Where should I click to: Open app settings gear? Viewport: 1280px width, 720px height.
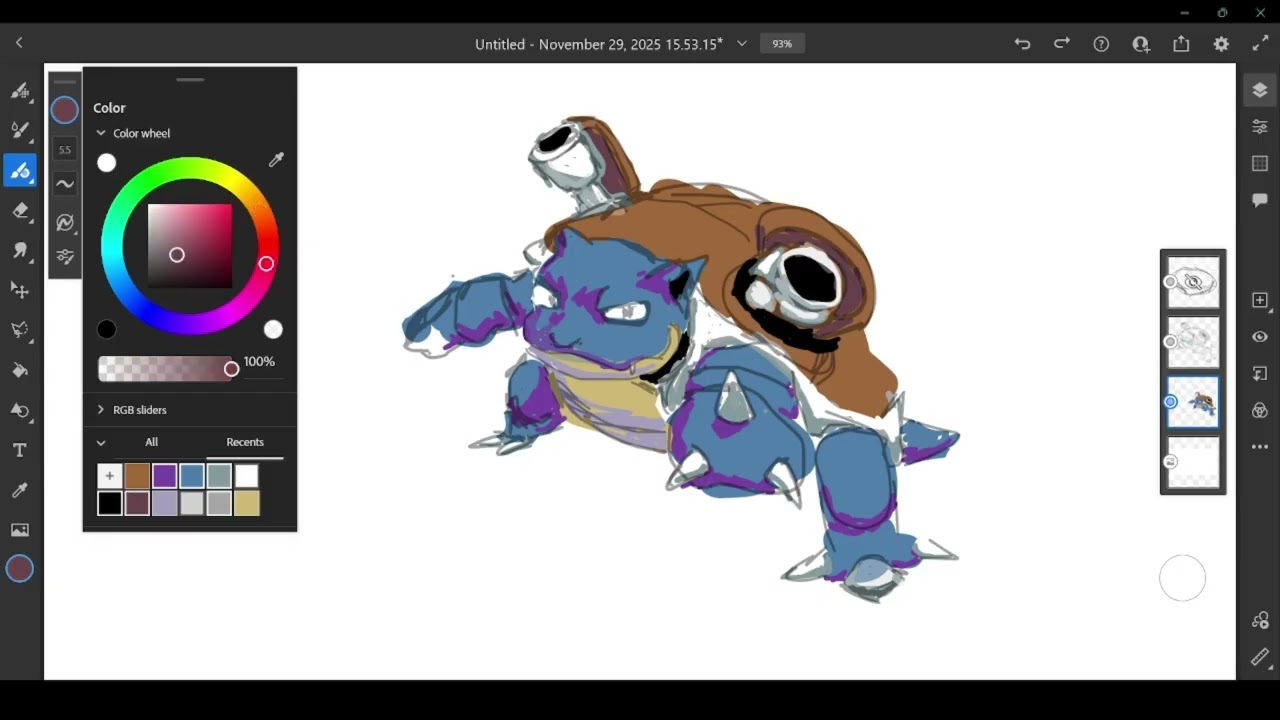1221,44
